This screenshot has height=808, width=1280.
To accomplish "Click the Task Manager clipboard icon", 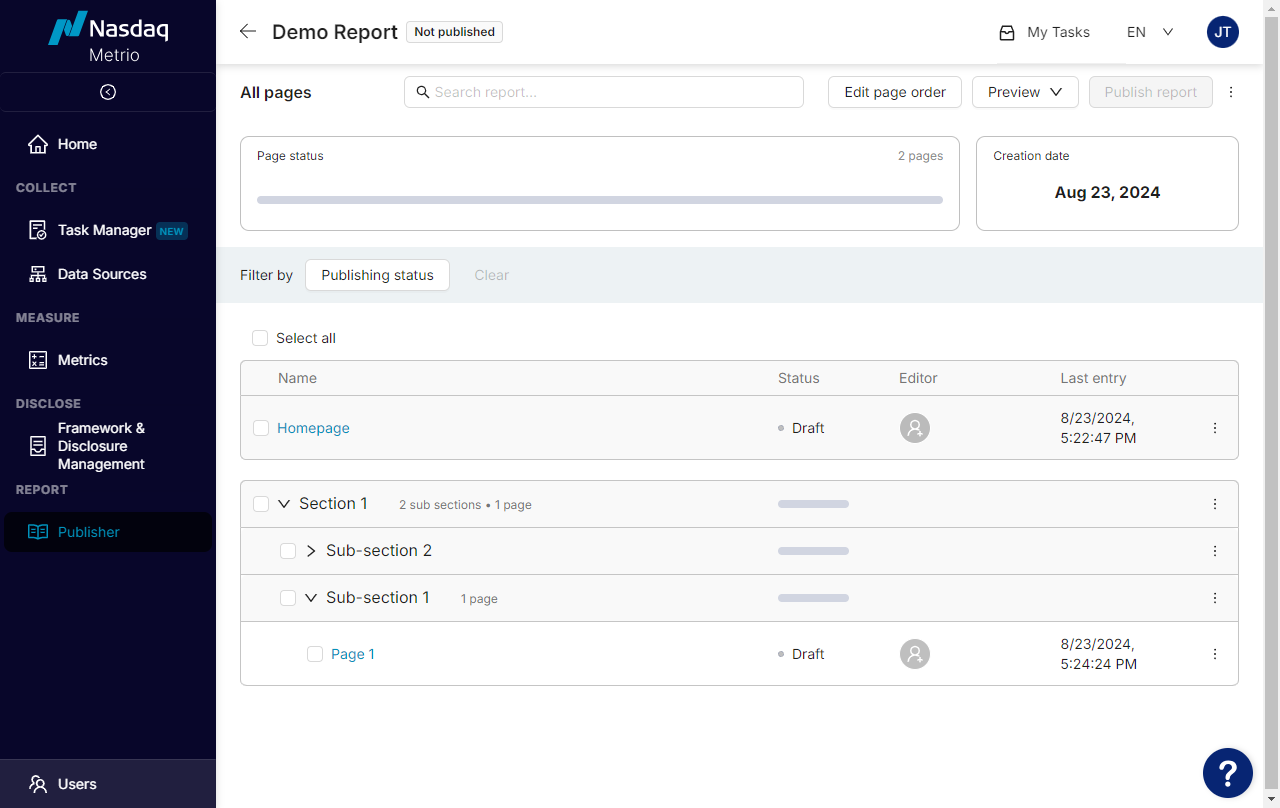I will [38, 230].
